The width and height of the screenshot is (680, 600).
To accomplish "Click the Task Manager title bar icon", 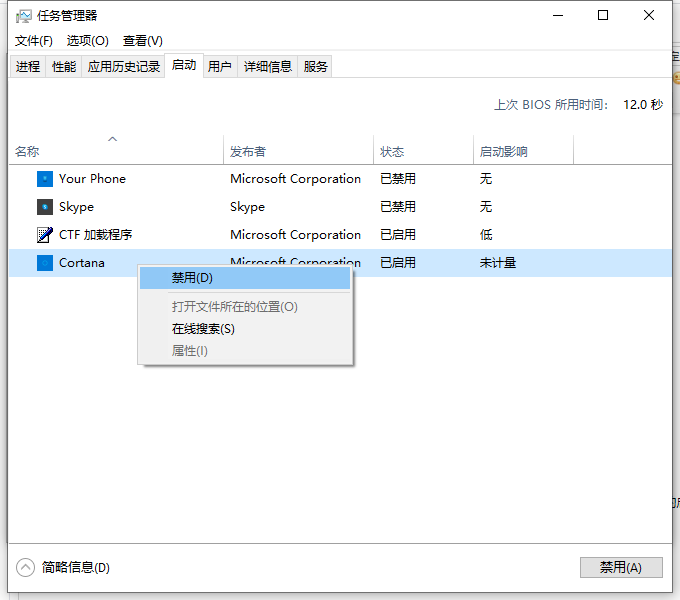I will tap(24, 16).
